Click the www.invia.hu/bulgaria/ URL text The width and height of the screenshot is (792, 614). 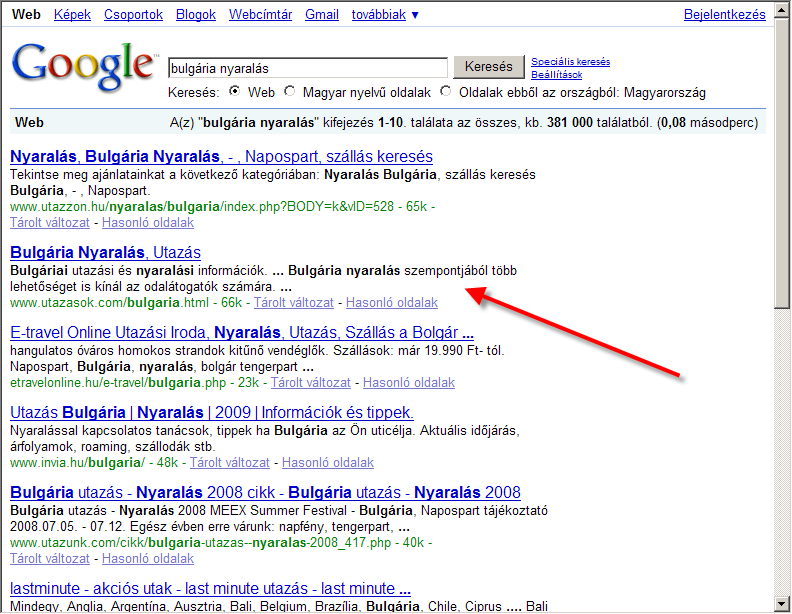click(x=77, y=463)
